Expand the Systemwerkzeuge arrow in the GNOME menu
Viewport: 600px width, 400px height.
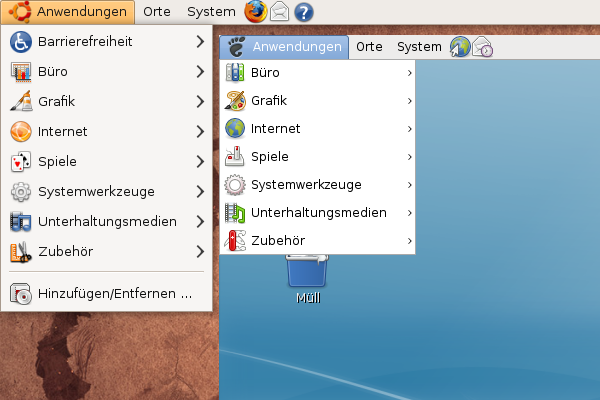tap(409, 185)
